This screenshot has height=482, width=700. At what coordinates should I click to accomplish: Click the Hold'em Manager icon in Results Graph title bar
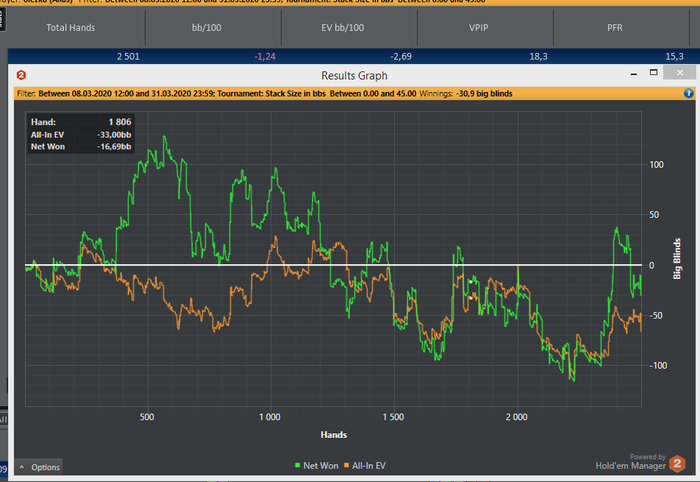pyautogui.click(x=21, y=75)
